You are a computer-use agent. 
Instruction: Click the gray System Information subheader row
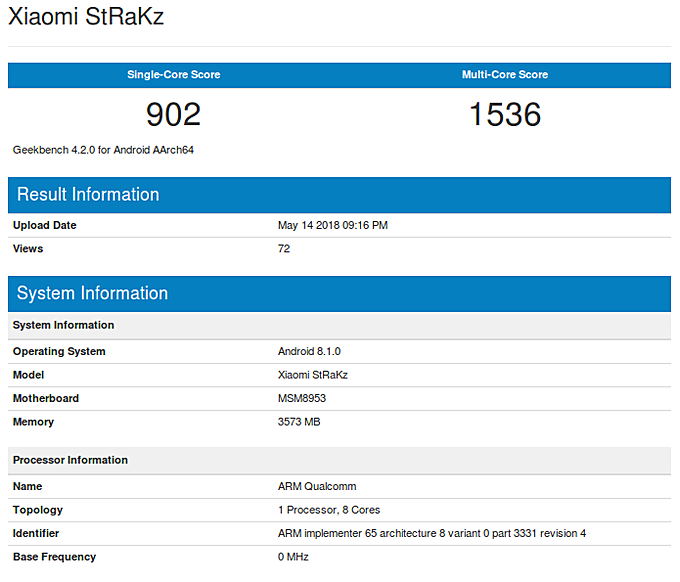(340, 326)
